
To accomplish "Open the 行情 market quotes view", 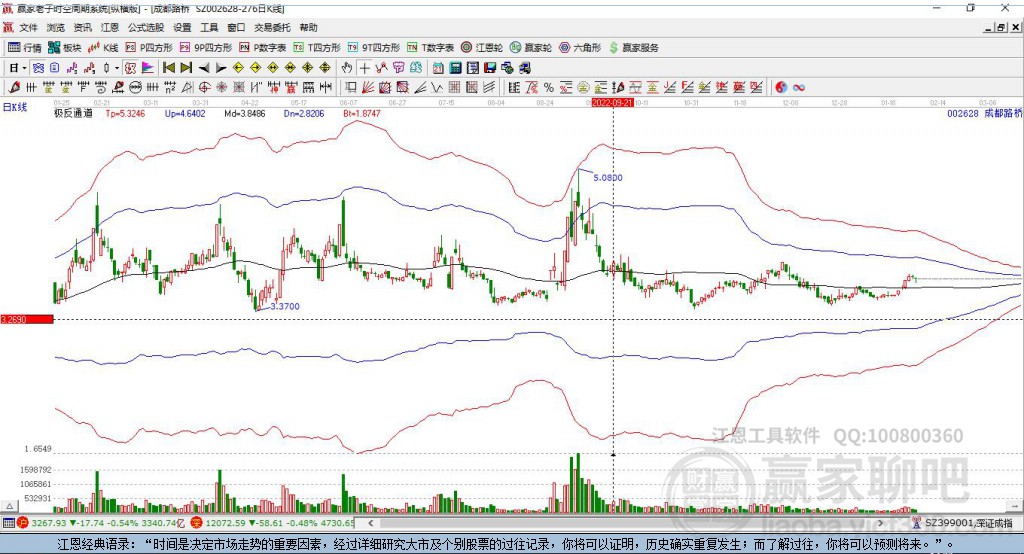I will pyautogui.click(x=25, y=48).
